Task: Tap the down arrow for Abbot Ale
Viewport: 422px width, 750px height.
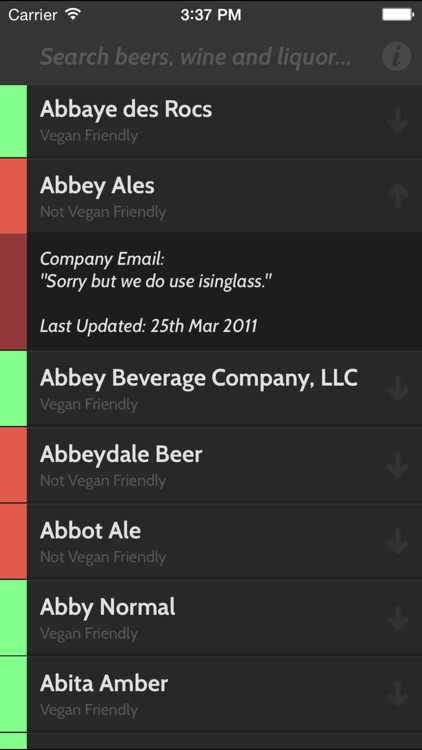Action: (398, 541)
